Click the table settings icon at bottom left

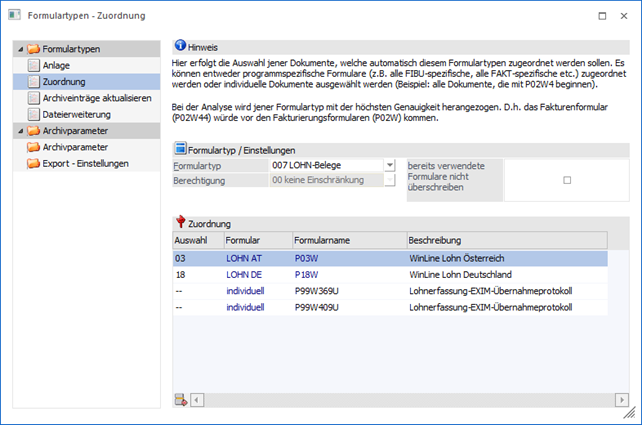click(181, 400)
